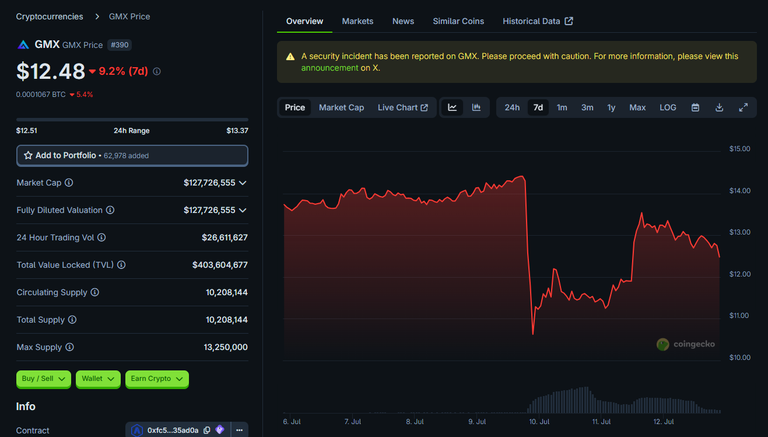Viewport: 768px width, 437px height.
Task: Click the $26,611,627 trading volume value
Action: (225, 238)
